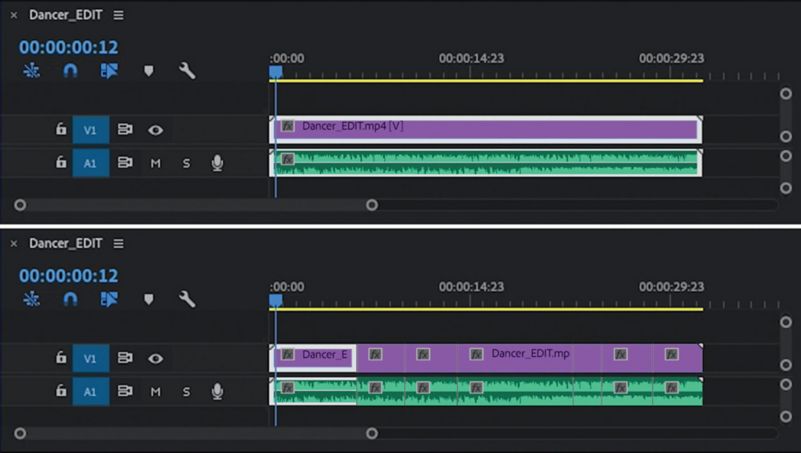
Task: Click the A1 track target in lower timeline
Action: click(90, 391)
